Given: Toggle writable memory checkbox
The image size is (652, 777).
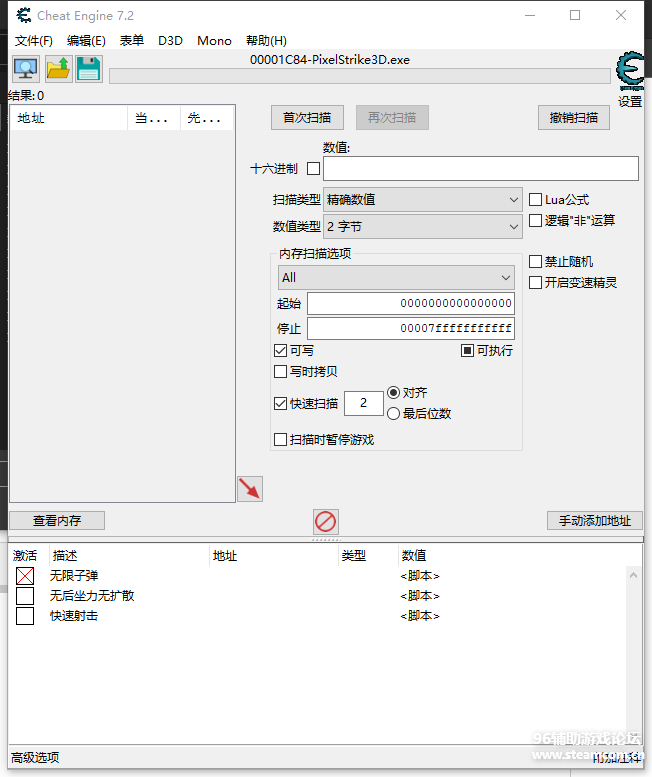Looking at the screenshot, I should click(x=280, y=351).
